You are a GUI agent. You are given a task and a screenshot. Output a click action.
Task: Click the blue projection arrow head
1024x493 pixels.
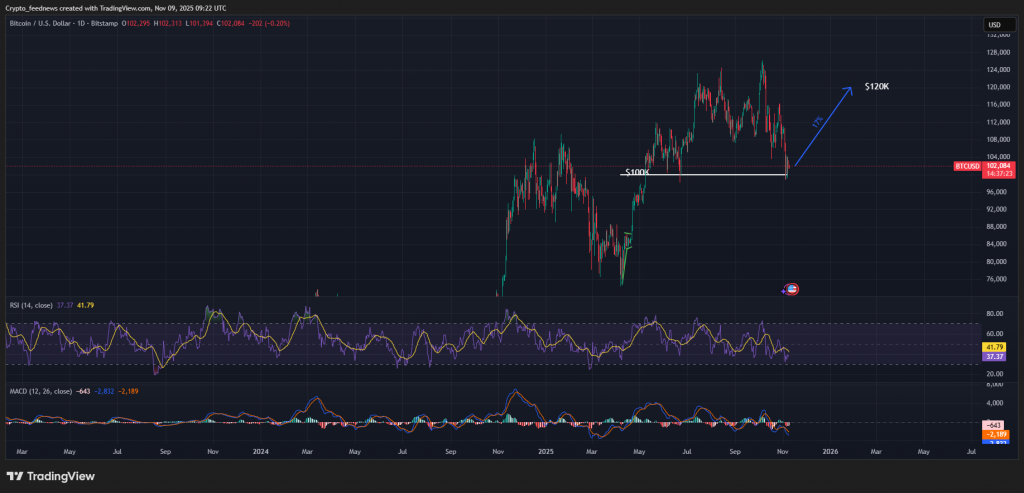pos(849,88)
